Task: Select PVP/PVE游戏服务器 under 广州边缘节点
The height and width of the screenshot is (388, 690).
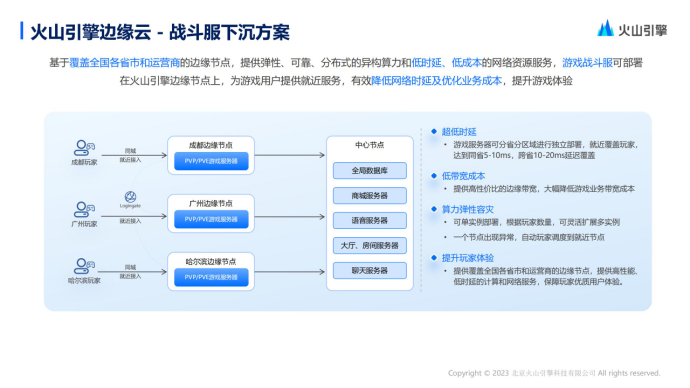Action: pos(211,219)
